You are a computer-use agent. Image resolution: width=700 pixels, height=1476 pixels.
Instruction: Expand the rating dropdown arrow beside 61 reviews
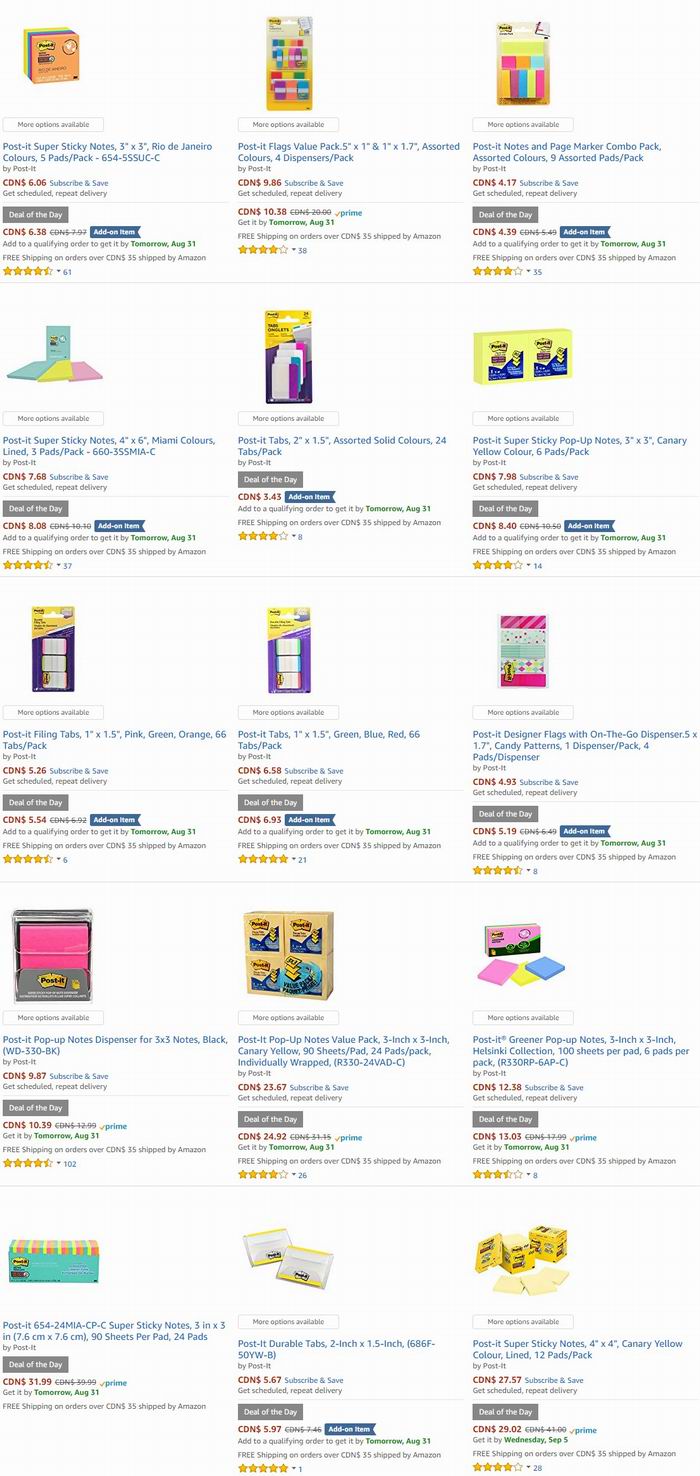(x=58, y=272)
